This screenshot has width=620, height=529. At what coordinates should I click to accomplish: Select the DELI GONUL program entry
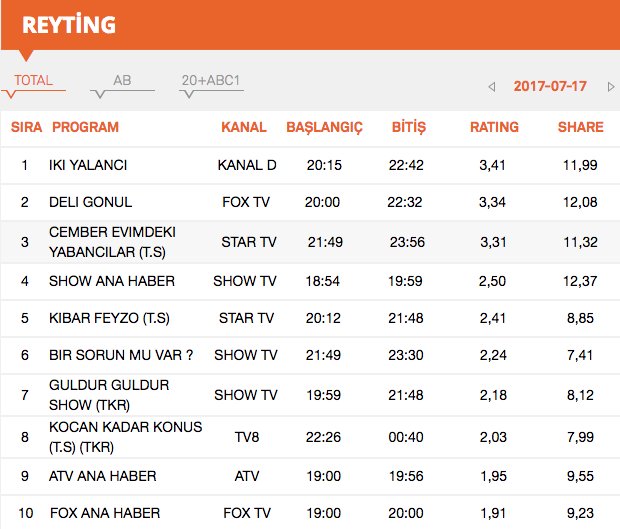90,202
